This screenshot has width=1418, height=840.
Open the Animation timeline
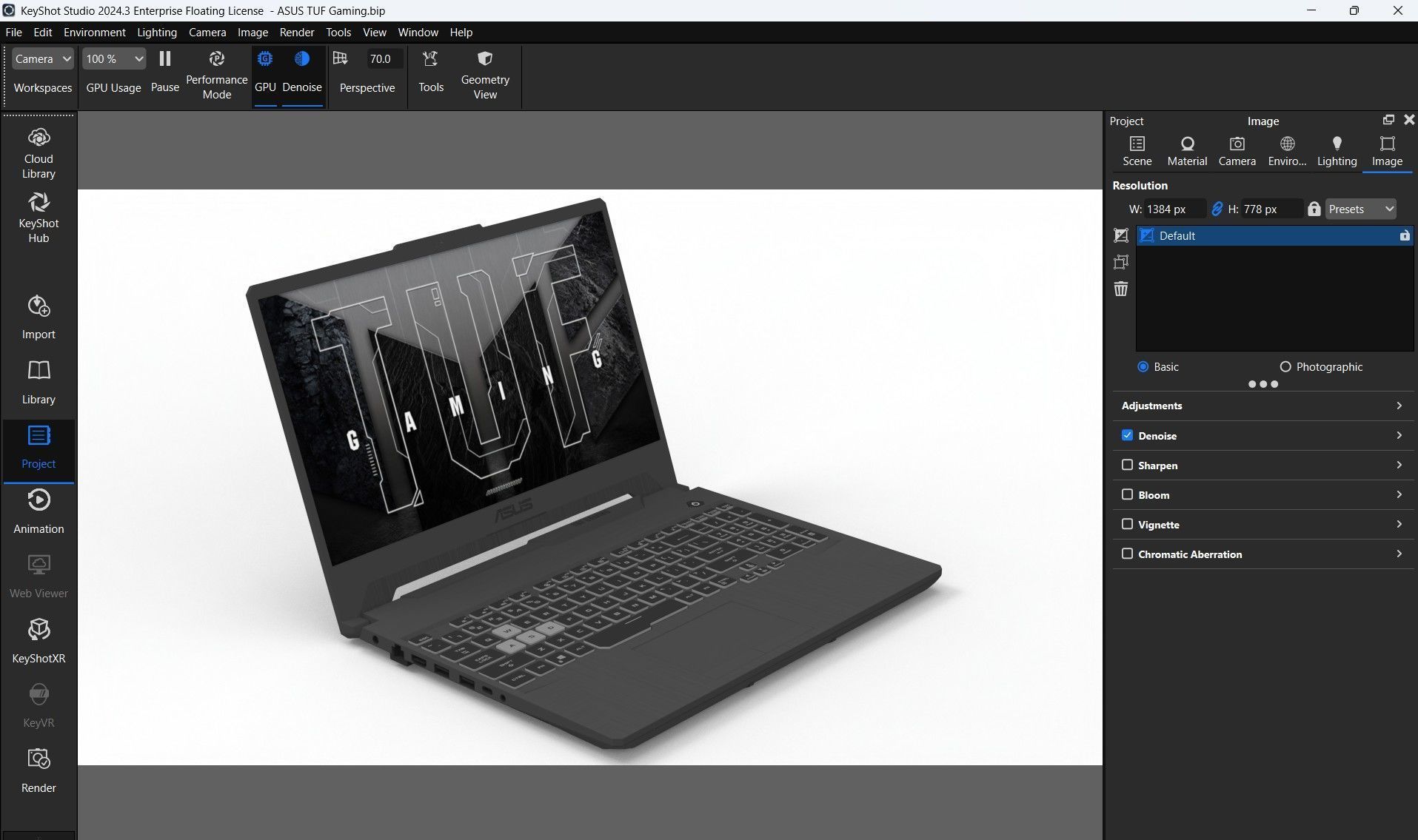(x=39, y=511)
